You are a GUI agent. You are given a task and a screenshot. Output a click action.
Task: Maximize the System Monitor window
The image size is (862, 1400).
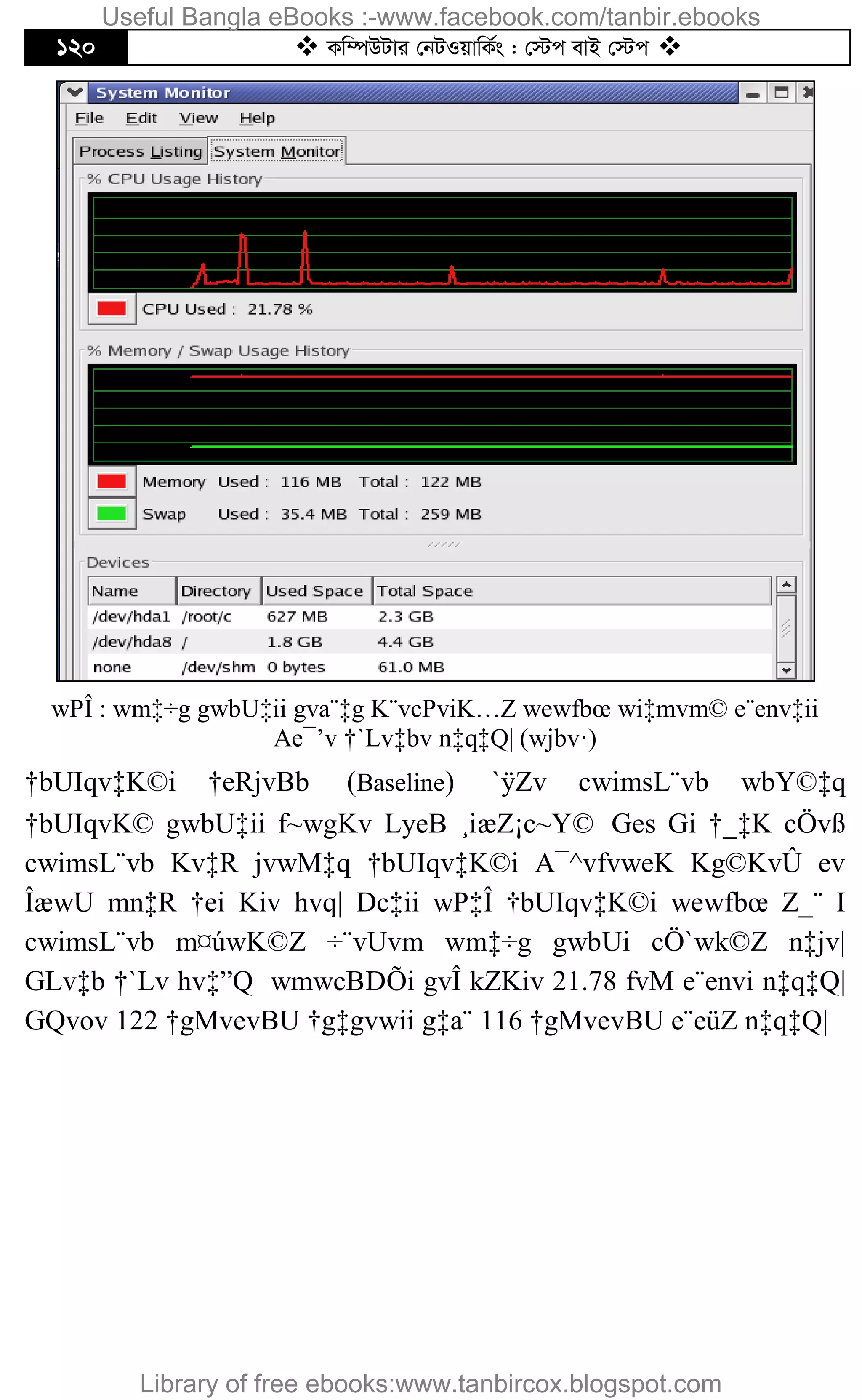pyautogui.click(x=781, y=92)
